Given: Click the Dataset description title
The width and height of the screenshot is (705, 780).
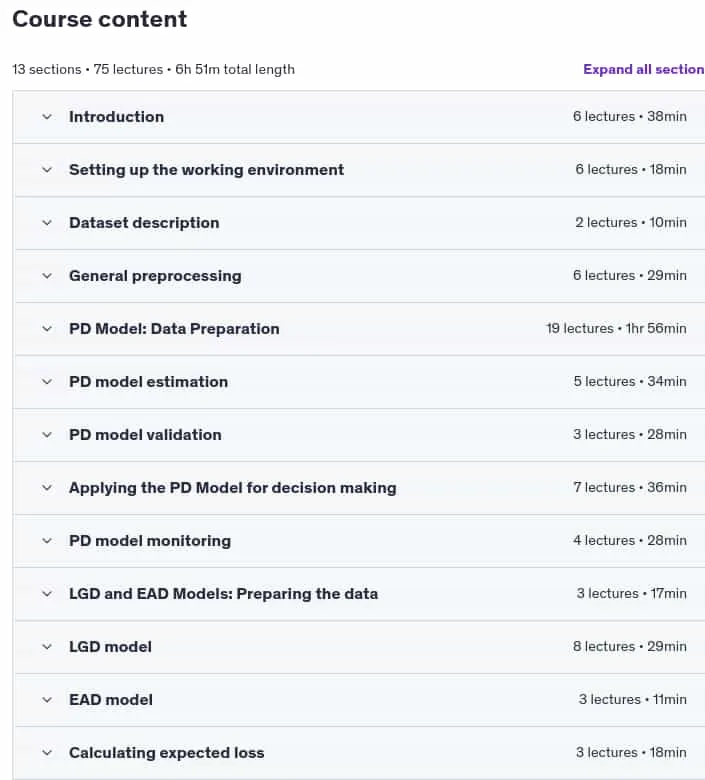Looking at the screenshot, I should tap(144, 223).
